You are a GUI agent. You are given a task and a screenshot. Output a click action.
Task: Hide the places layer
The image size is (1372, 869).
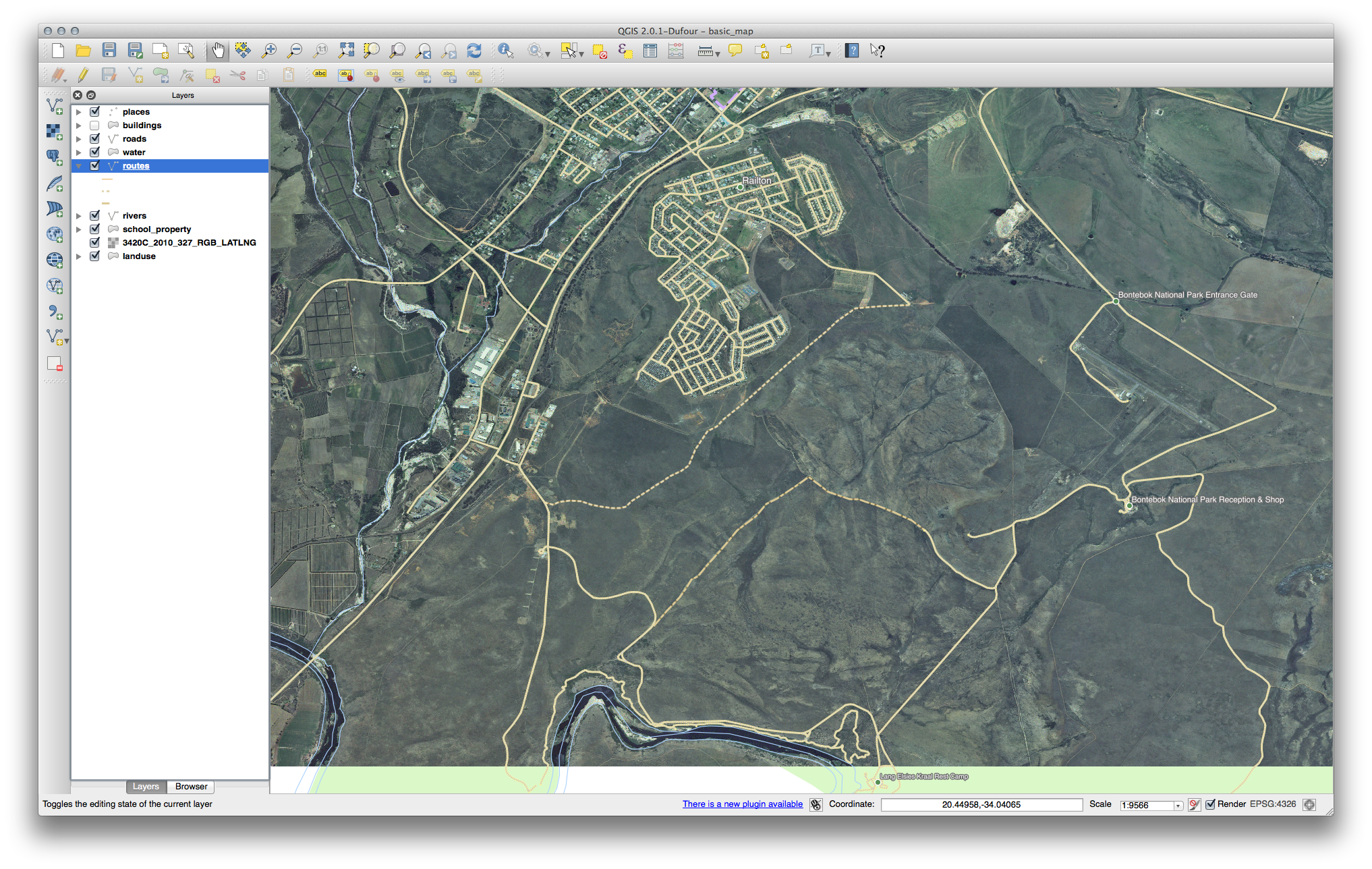coord(94,112)
